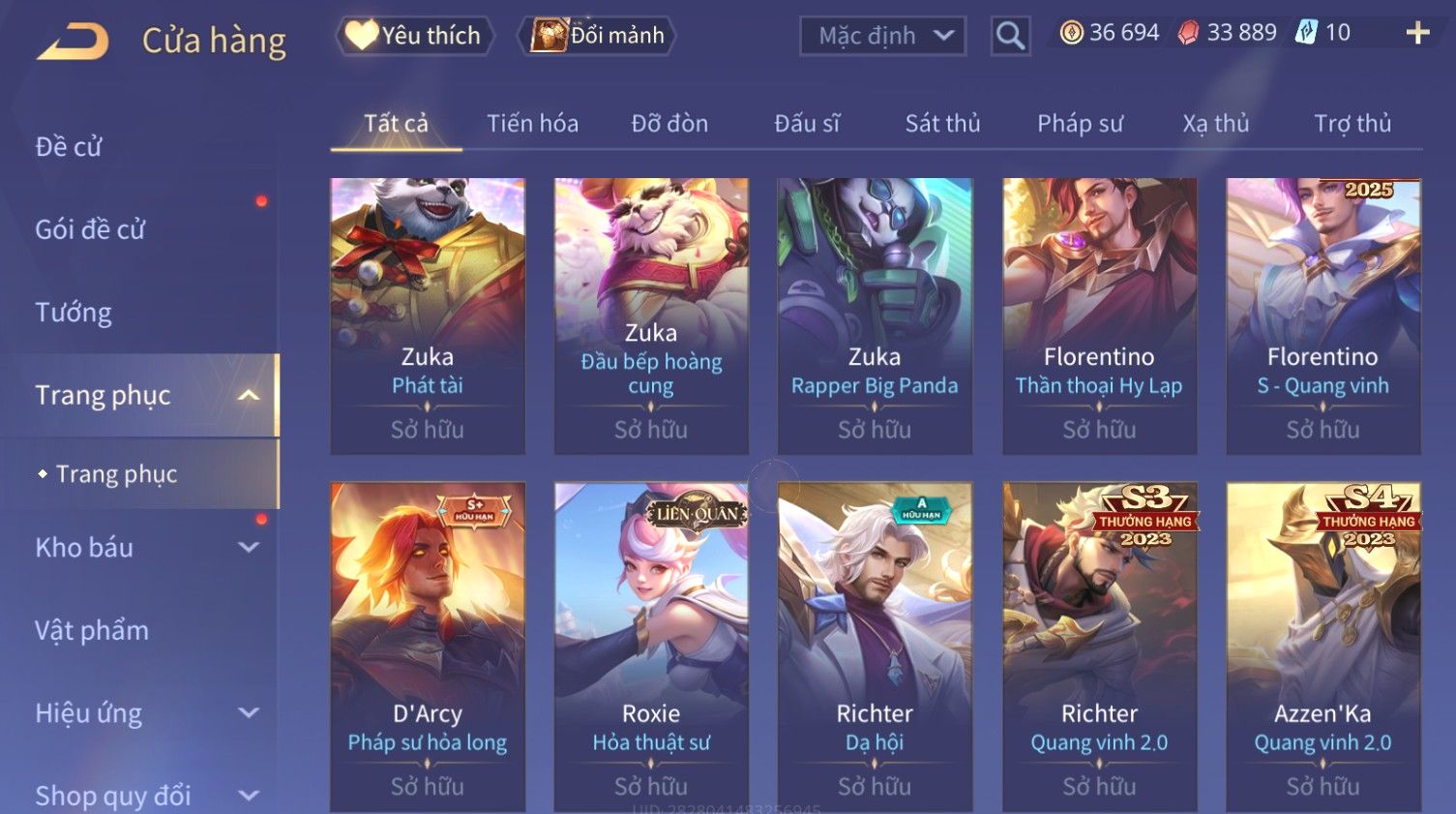Image resolution: width=1456 pixels, height=814 pixels.
Task: Collapse the Trang phục sidebar section
Action: coord(249,395)
